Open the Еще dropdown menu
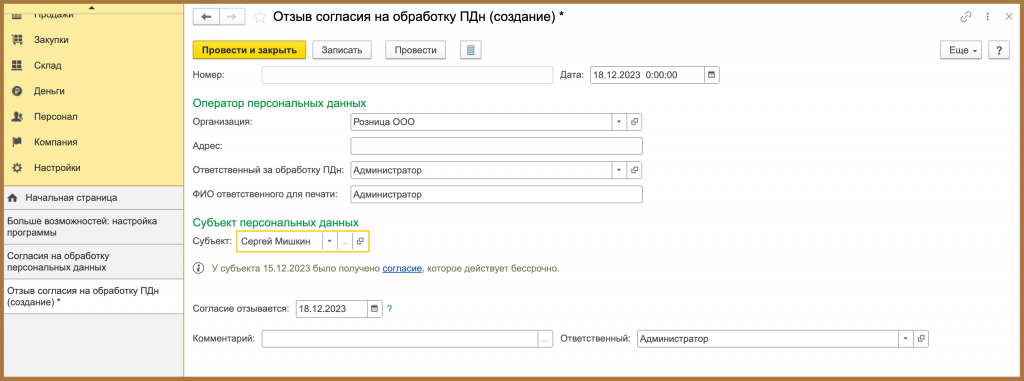 (x=961, y=50)
